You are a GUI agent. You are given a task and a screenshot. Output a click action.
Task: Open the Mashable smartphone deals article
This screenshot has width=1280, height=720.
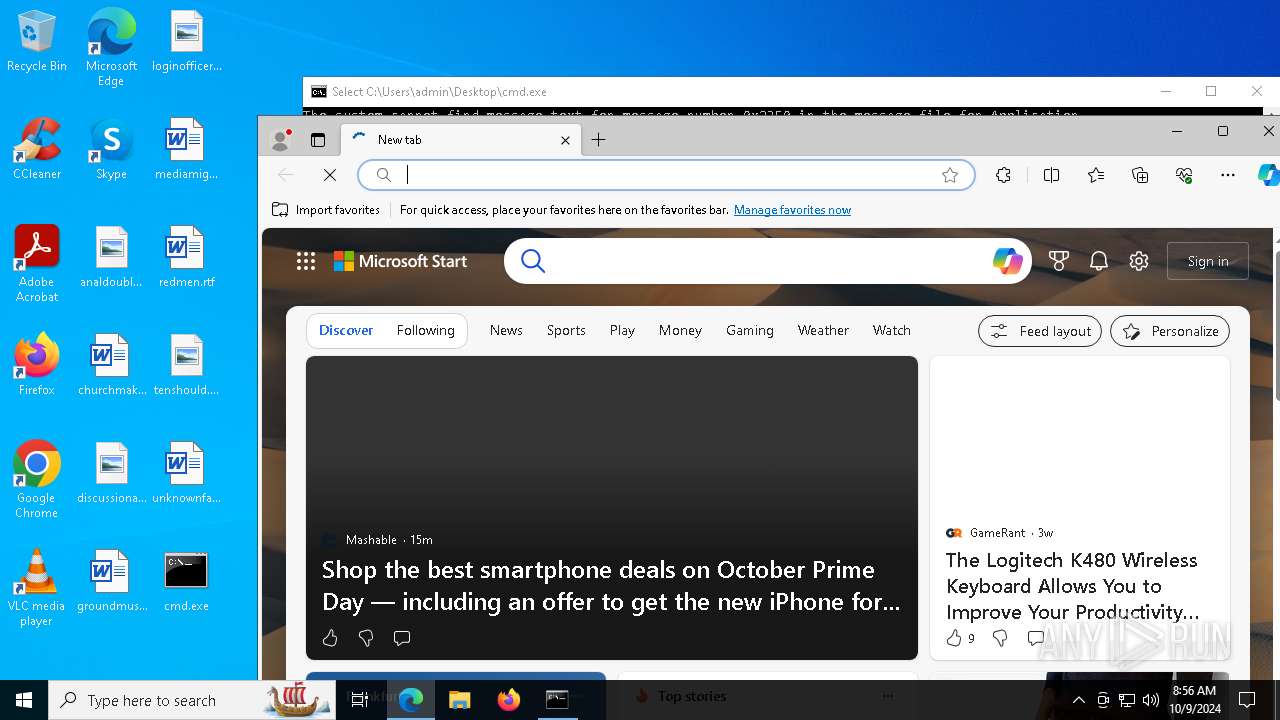tap(611, 585)
